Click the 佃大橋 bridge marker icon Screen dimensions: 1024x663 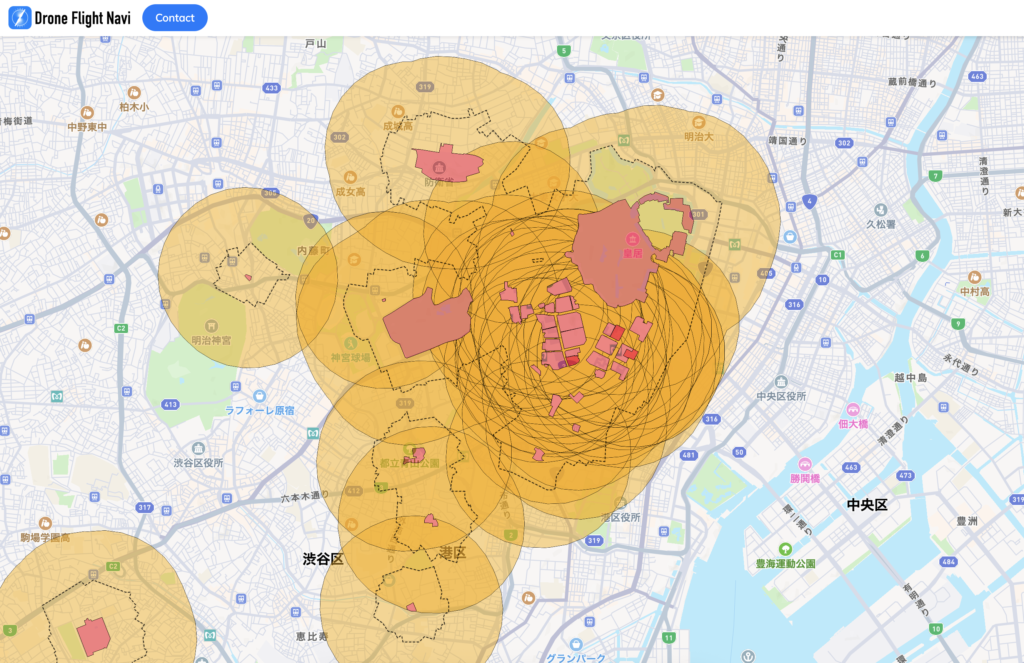853,410
